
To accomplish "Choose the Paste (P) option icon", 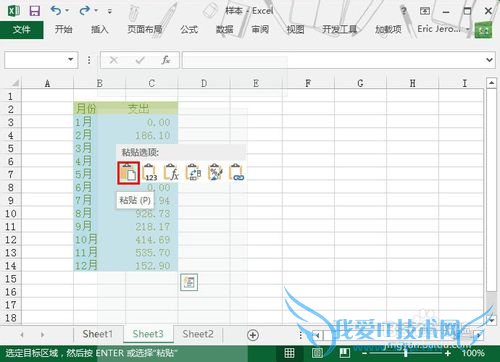I will (128, 173).
